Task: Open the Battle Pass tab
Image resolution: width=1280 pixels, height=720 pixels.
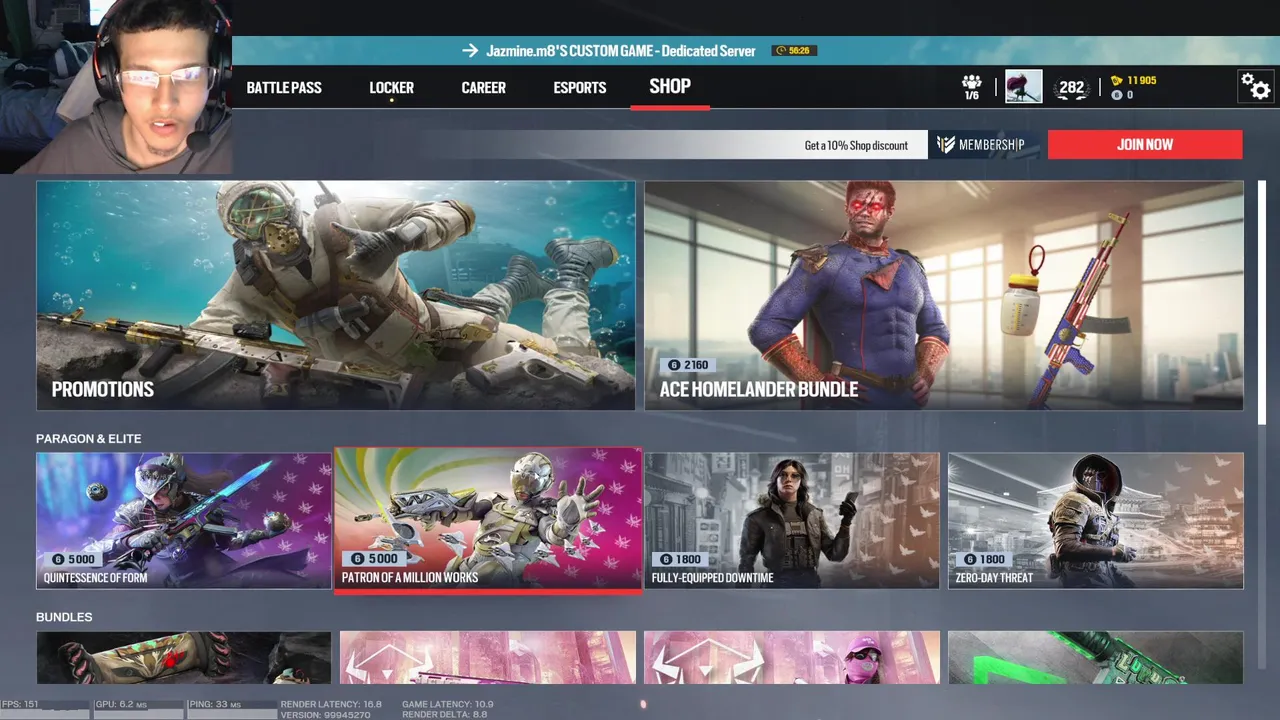Action: point(284,88)
